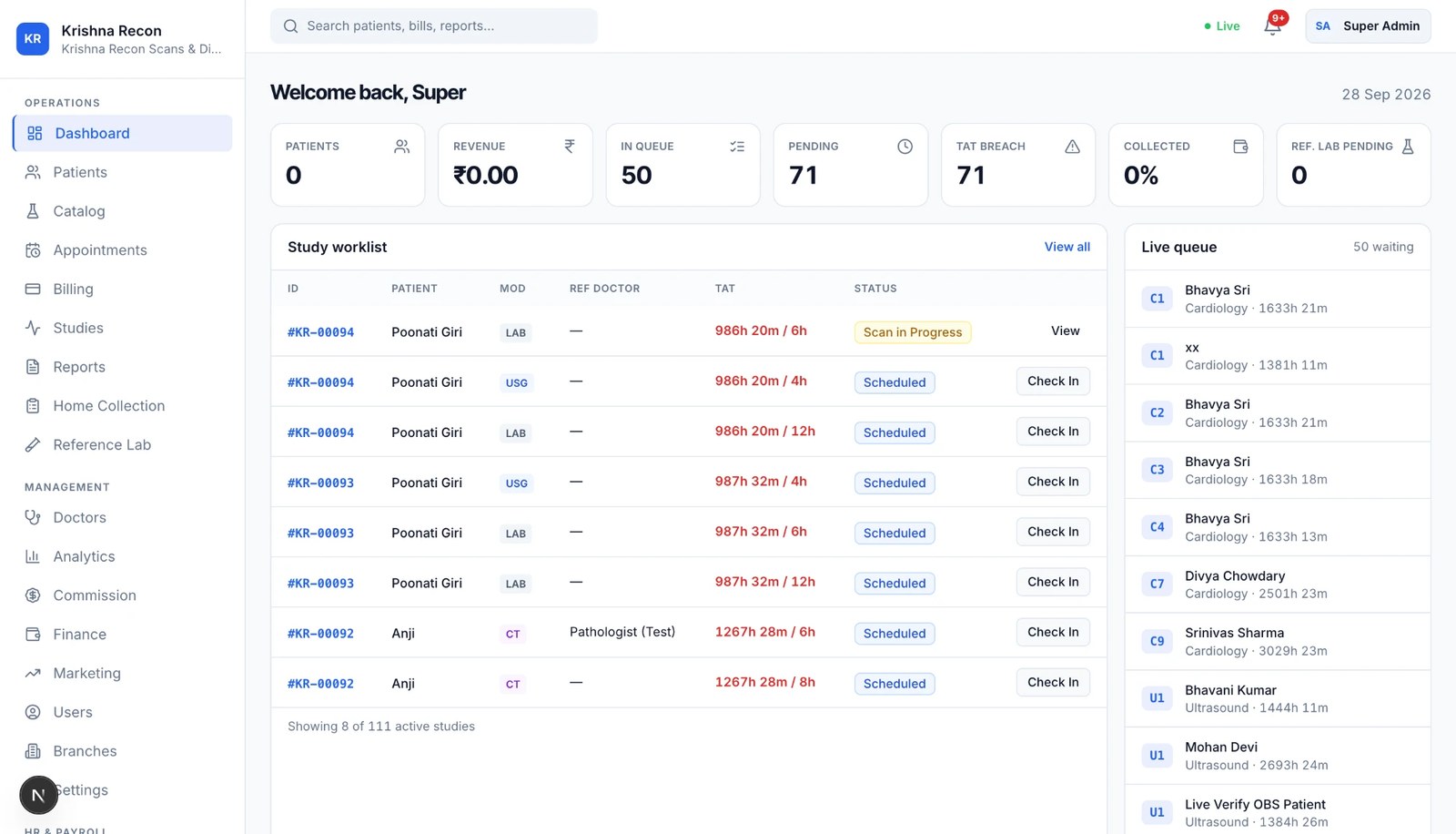Click the Marketing trend icon
1456x834 pixels.
point(33,674)
